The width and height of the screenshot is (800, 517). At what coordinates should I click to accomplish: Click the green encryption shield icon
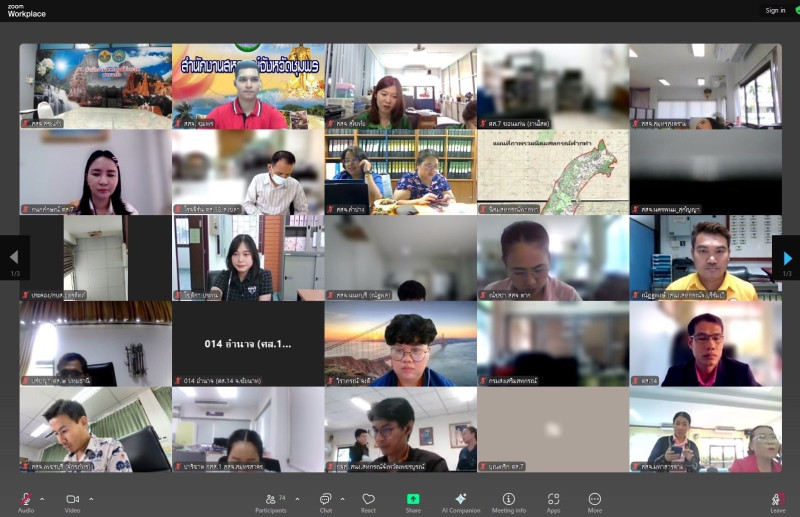(797, 10)
